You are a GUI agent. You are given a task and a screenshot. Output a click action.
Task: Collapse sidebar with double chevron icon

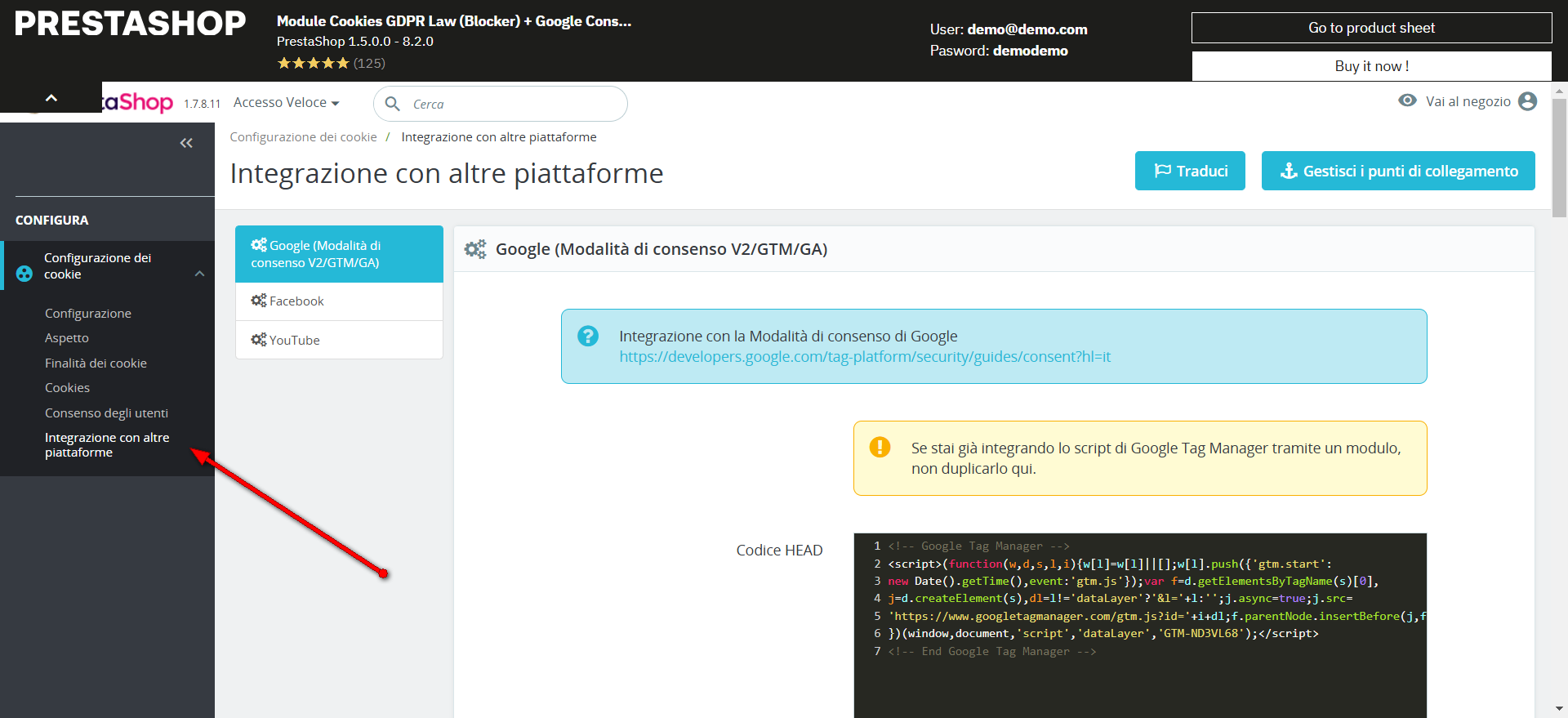click(x=186, y=143)
